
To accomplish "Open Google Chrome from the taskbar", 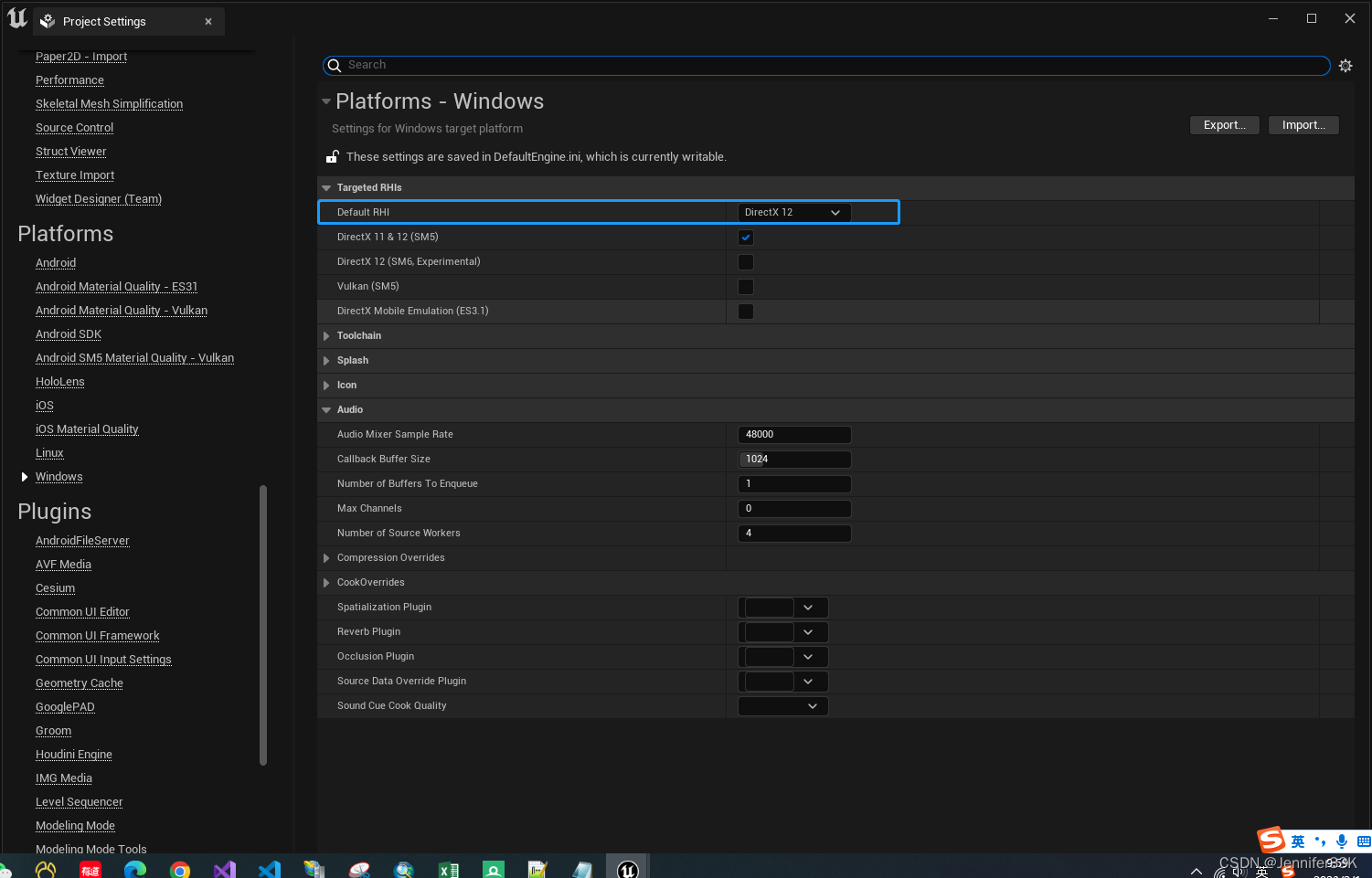I will (x=180, y=866).
